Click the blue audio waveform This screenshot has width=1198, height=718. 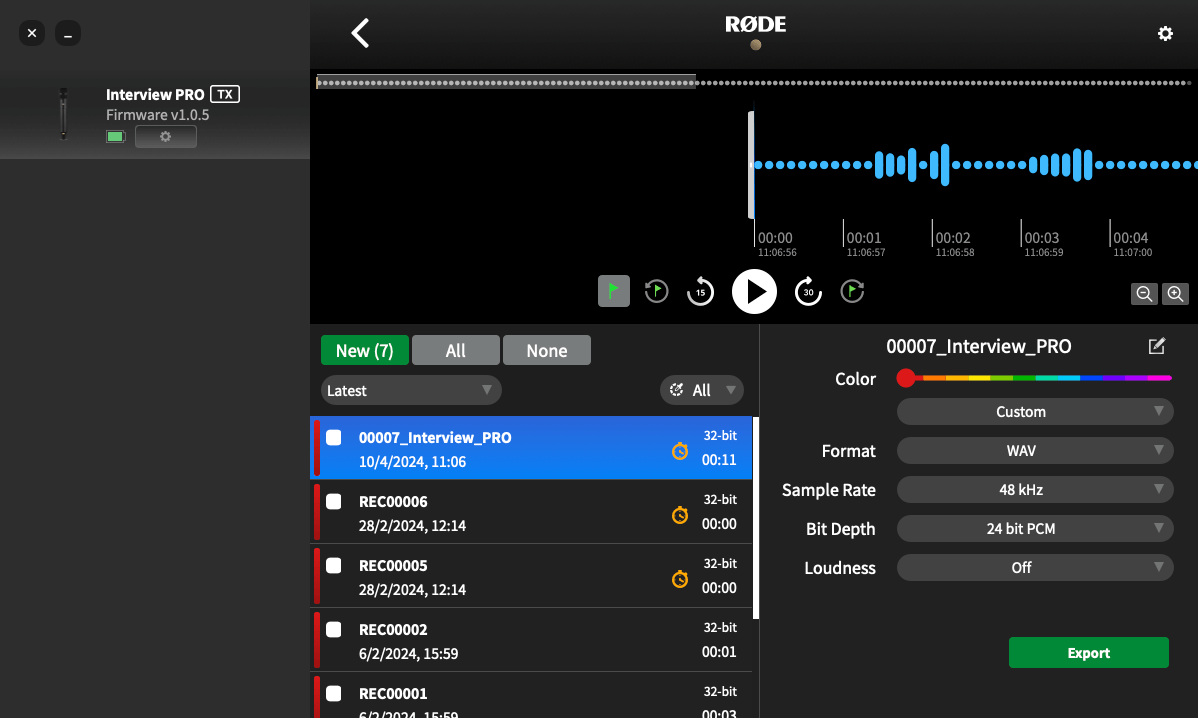point(976,165)
